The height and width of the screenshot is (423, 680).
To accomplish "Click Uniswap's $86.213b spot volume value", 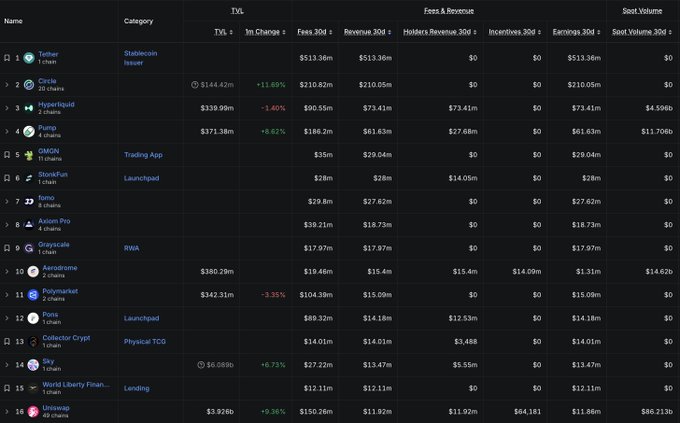I will 657,412.
